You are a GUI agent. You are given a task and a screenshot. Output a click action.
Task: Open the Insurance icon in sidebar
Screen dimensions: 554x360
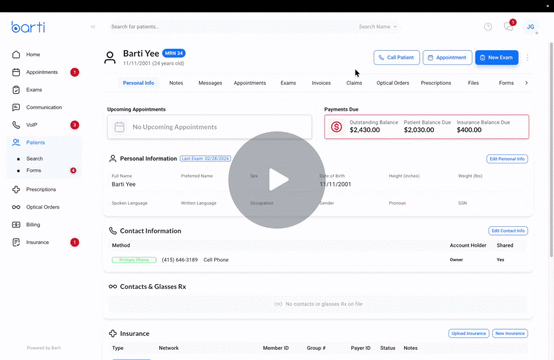[x=16, y=242]
